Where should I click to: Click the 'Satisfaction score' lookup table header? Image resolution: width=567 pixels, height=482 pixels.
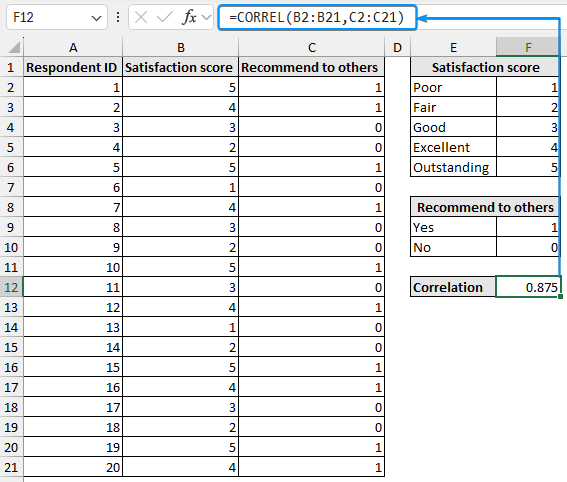(x=485, y=68)
